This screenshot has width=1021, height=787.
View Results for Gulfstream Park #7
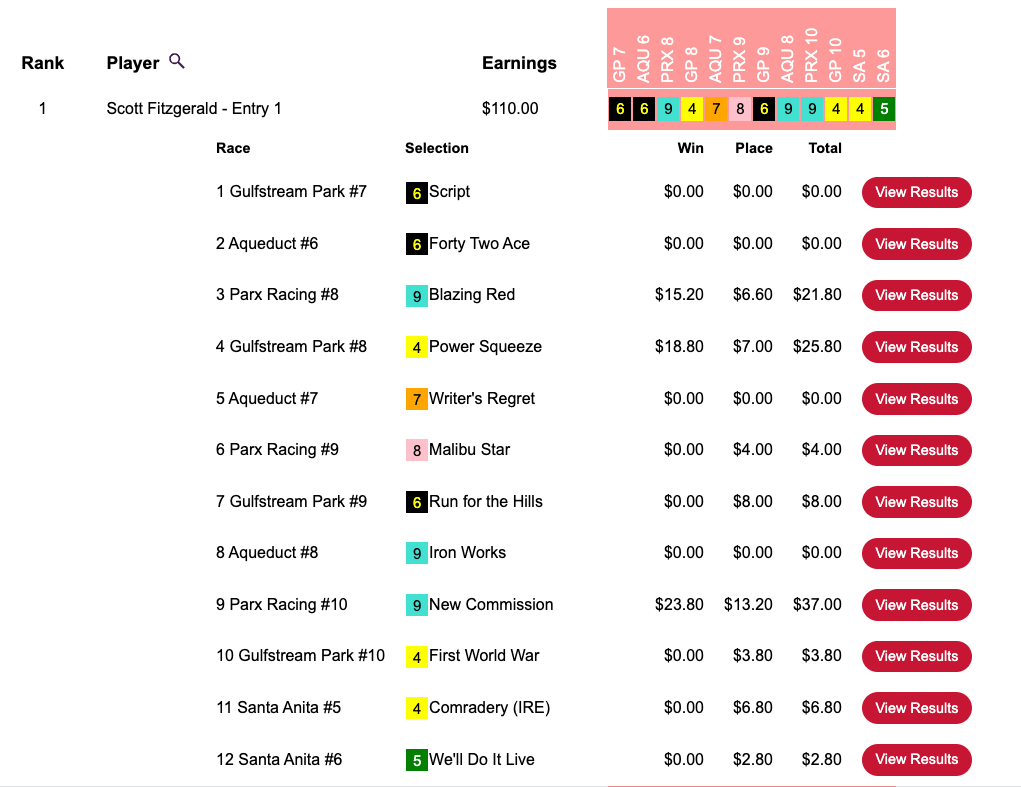tap(916, 192)
